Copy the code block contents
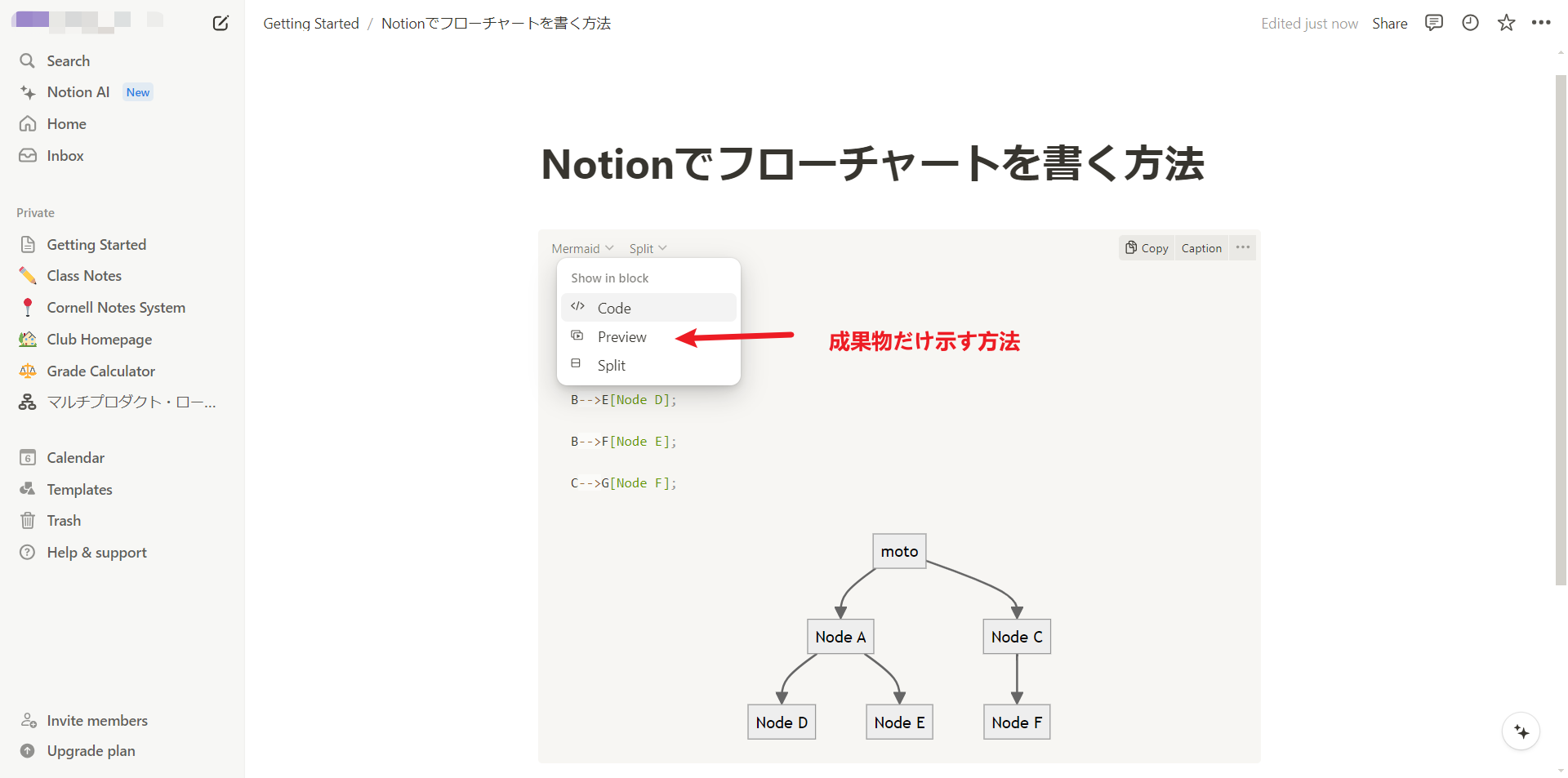The height and width of the screenshot is (778, 1568). pyautogui.click(x=1147, y=248)
